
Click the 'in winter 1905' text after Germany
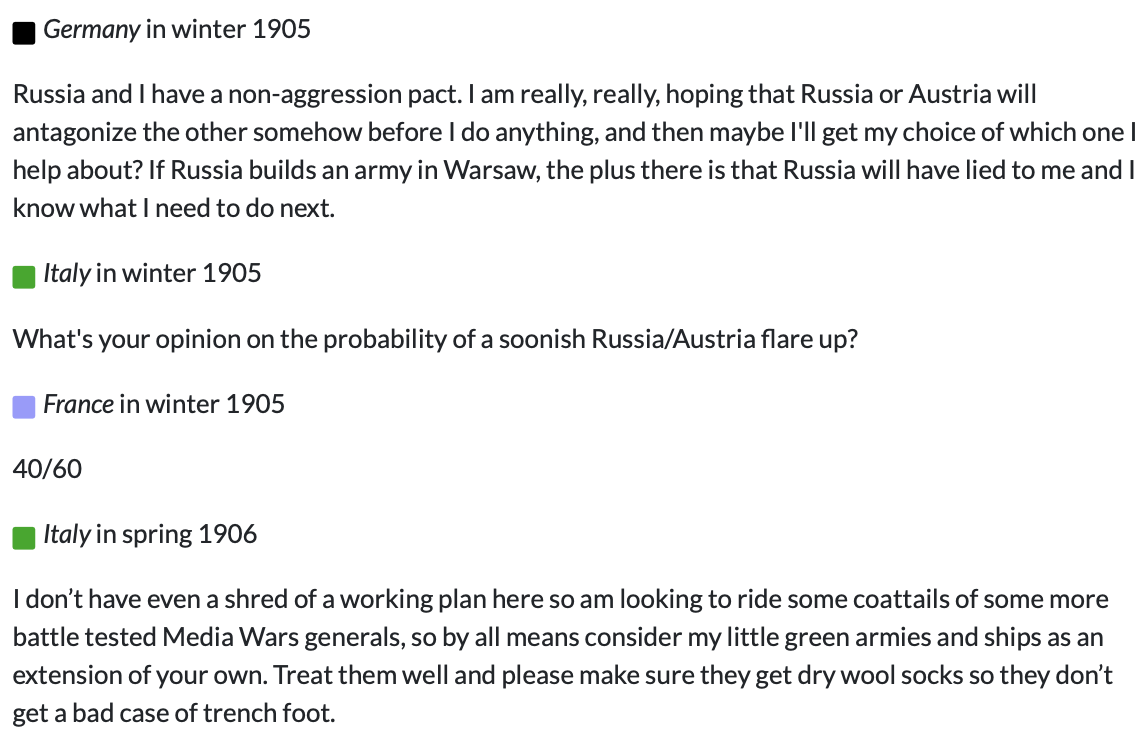[x=228, y=29]
